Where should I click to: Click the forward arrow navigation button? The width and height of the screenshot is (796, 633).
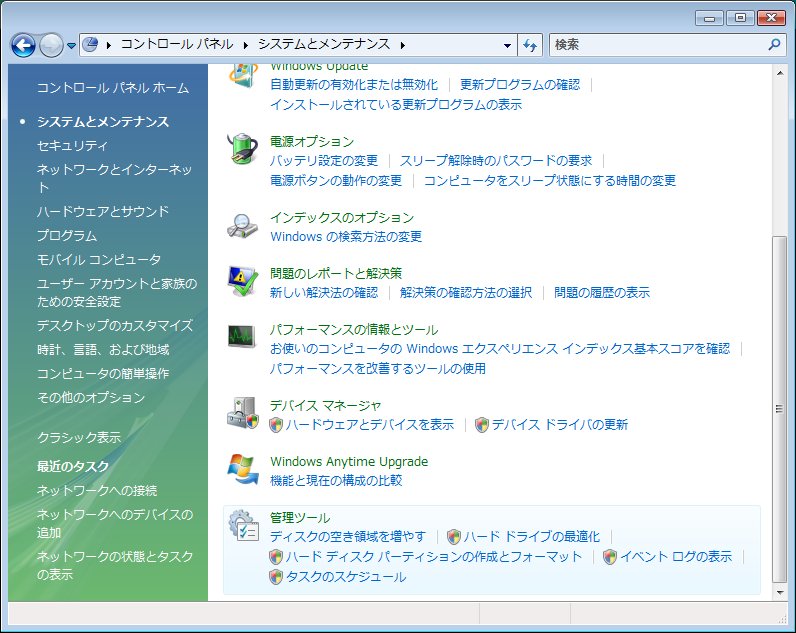pos(51,45)
